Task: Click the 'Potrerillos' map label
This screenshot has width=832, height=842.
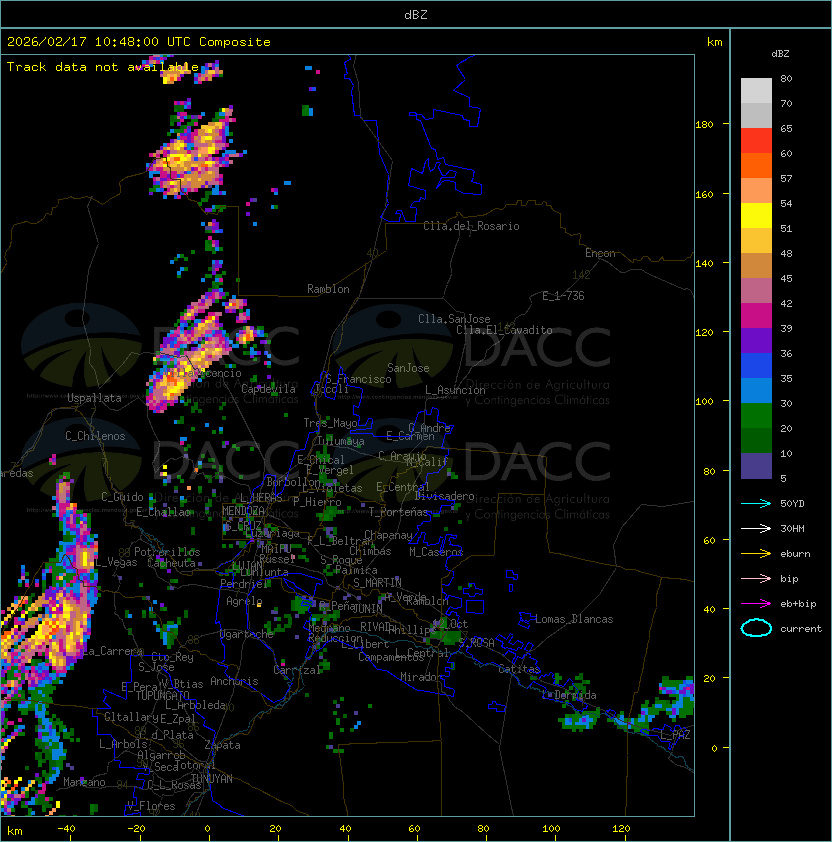Action: coord(167,552)
